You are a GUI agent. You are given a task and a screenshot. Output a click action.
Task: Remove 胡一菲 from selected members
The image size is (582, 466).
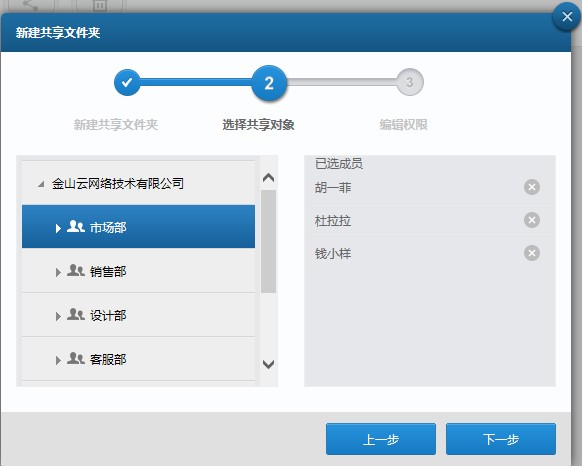[532, 187]
